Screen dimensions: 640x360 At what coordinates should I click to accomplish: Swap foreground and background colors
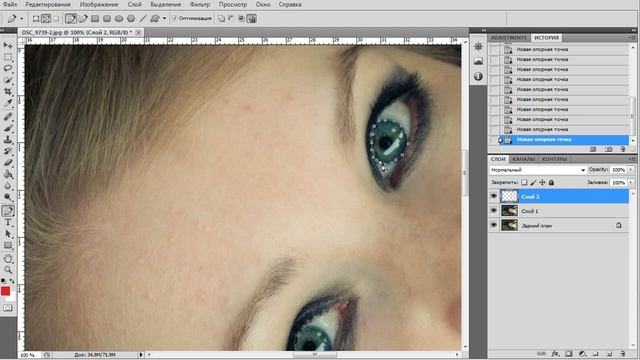(x=12, y=281)
